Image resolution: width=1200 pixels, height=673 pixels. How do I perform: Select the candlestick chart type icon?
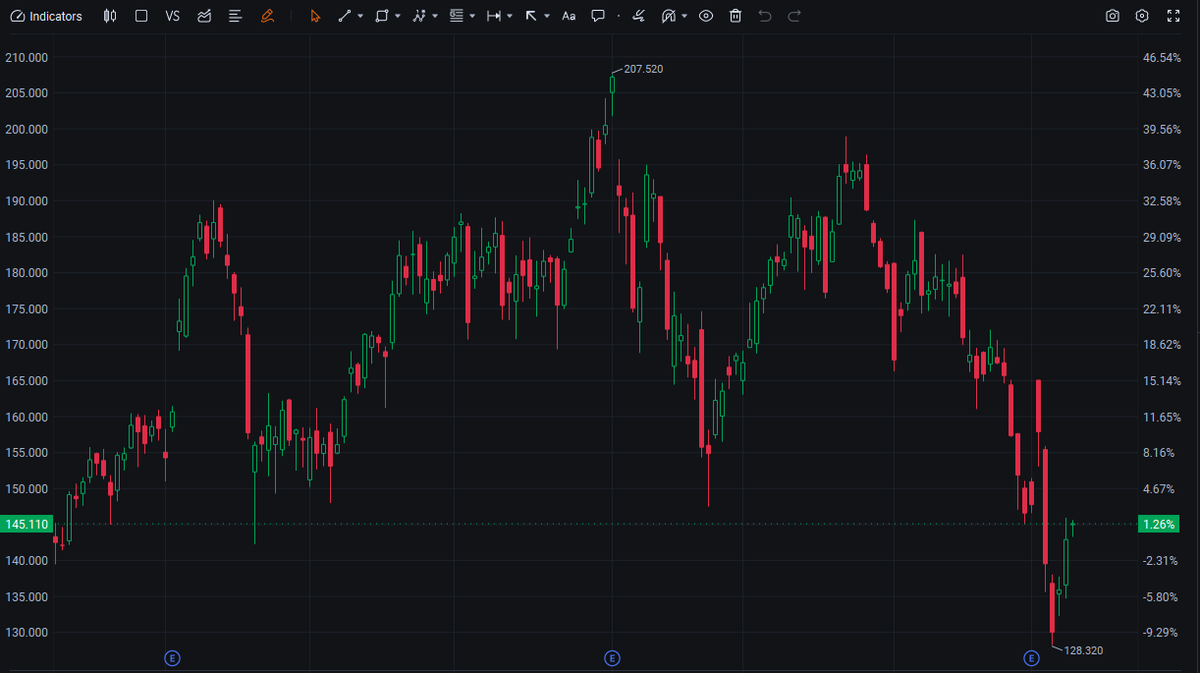coord(110,16)
